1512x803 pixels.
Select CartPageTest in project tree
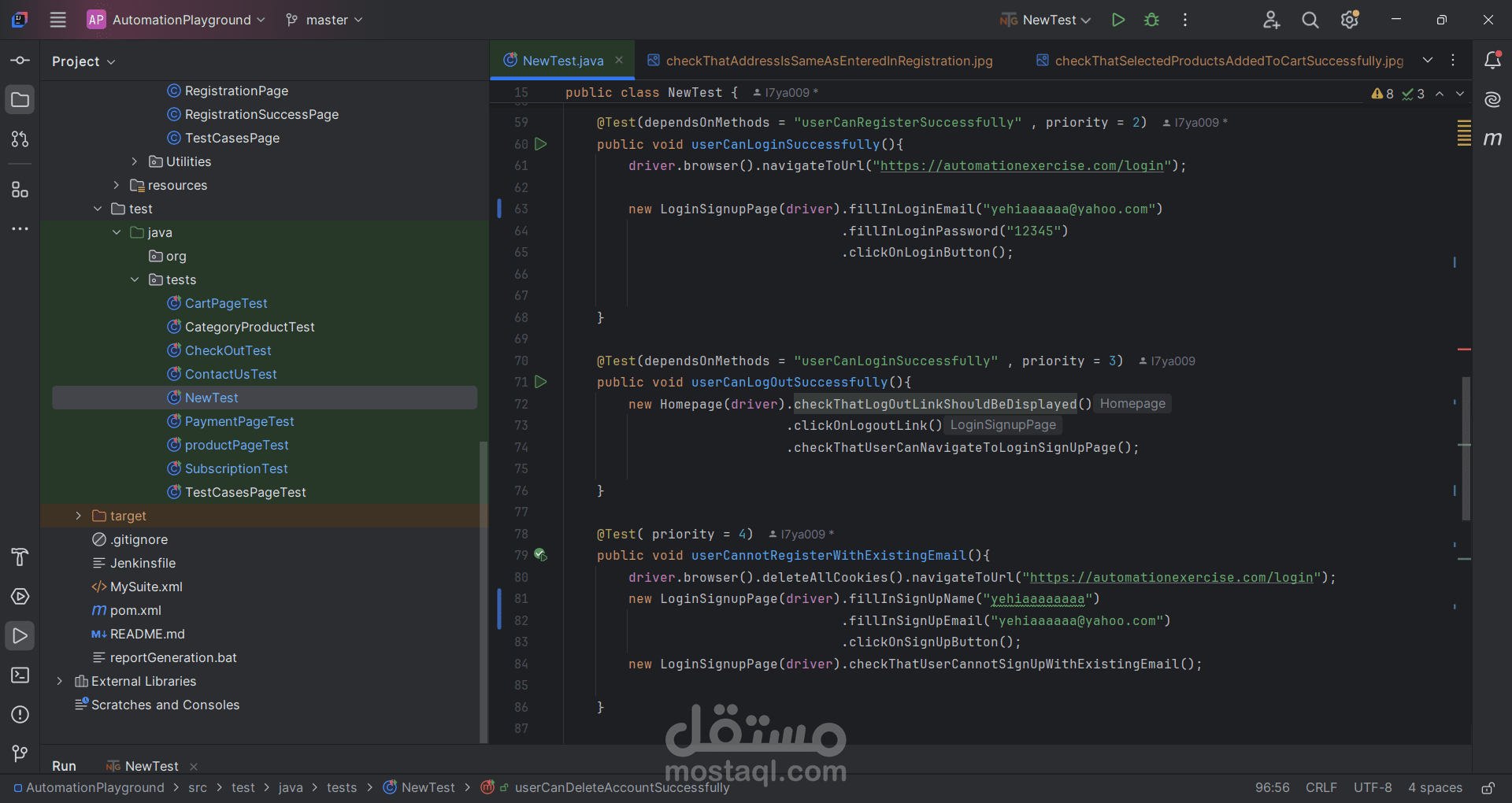pos(226,303)
